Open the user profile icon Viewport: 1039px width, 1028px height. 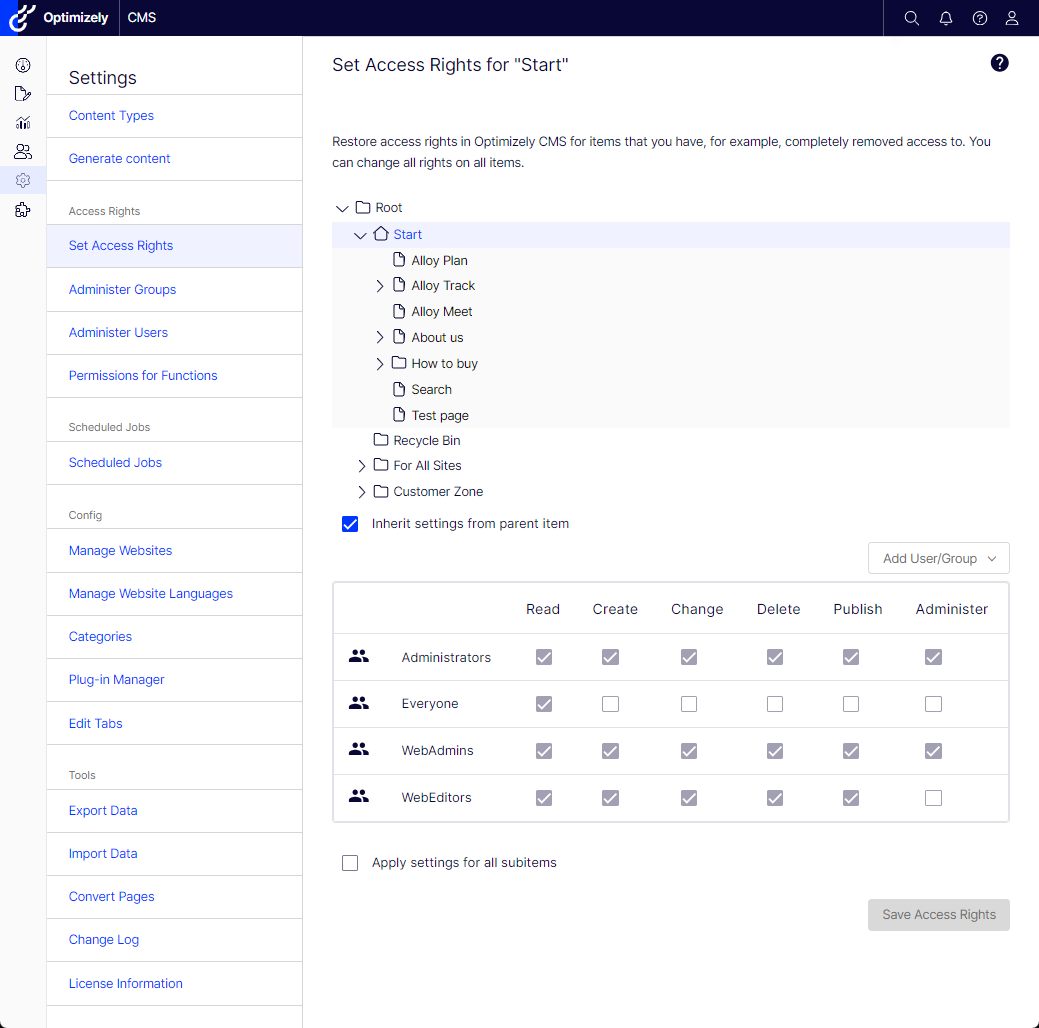point(1012,18)
